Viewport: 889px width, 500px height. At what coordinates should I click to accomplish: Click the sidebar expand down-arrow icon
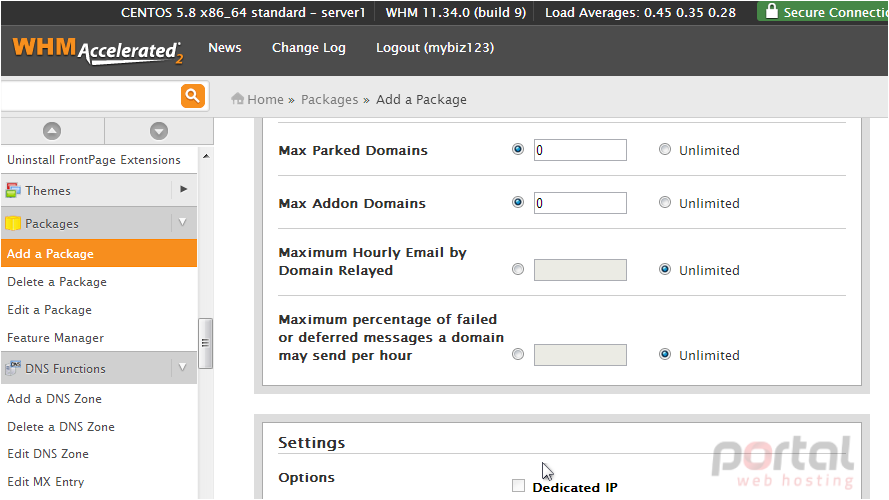(x=159, y=131)
